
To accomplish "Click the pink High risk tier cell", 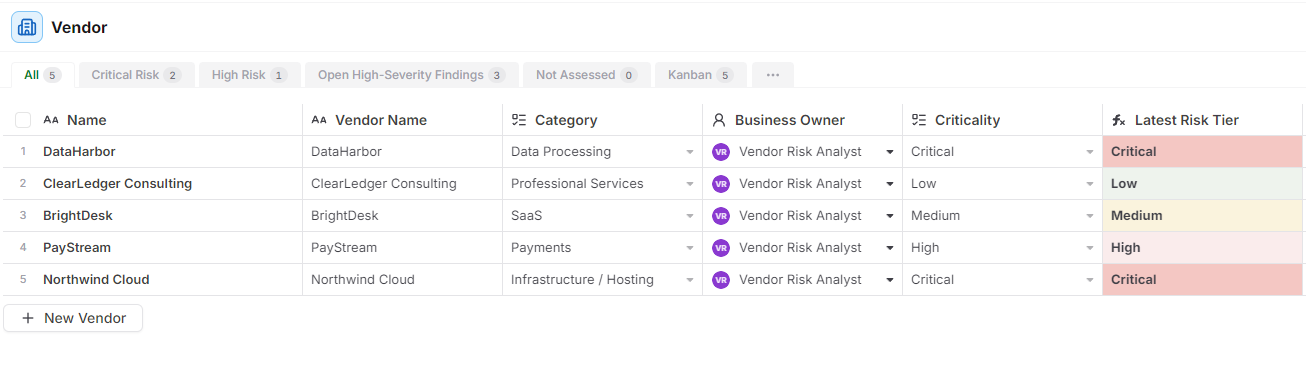I will pyautogui.click(x=1203, y=248).
